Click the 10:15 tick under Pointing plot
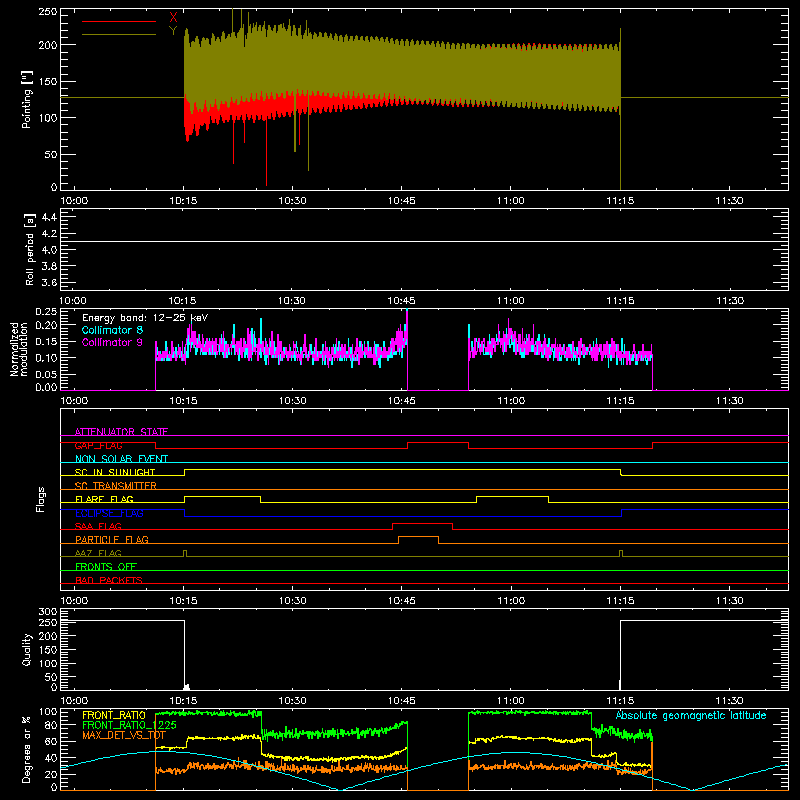800x800 pixels. point(183,201)
